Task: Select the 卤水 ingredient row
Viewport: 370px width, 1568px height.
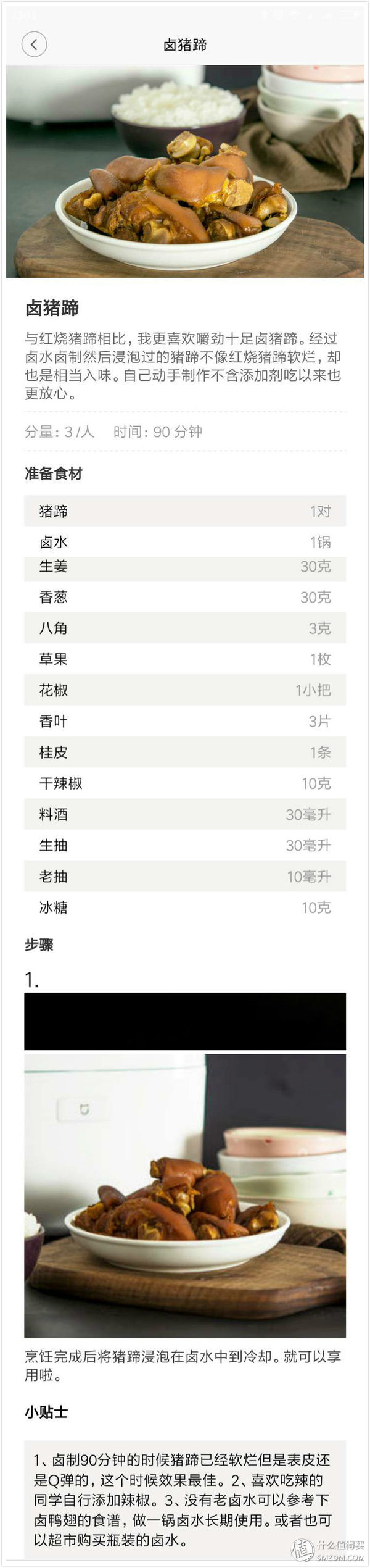Action: [x=185, y=542]
